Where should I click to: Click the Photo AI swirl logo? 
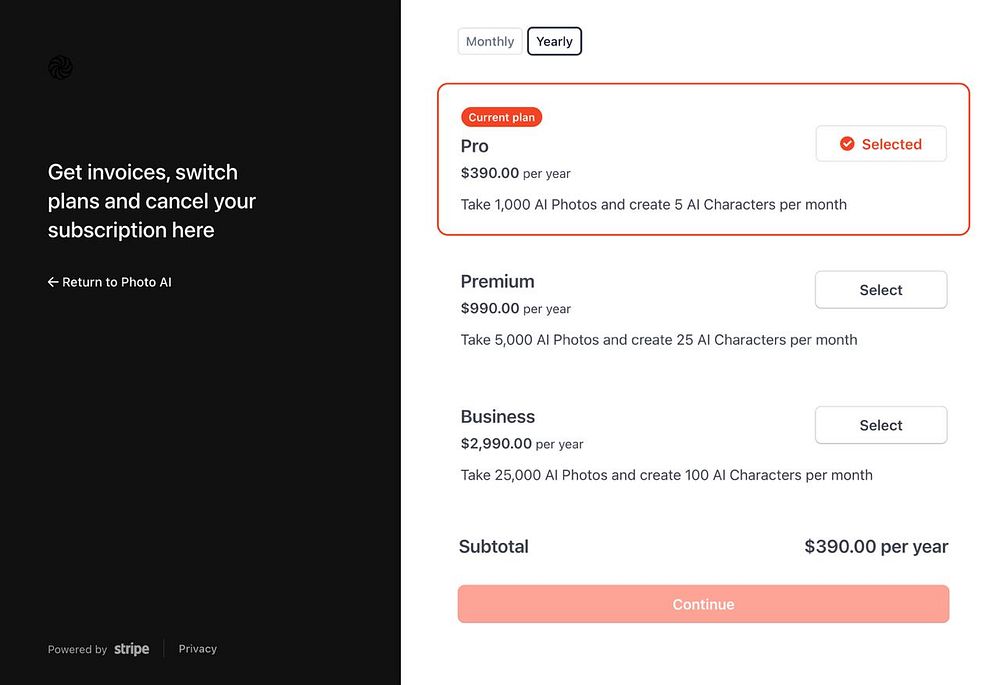coord(60,67)
